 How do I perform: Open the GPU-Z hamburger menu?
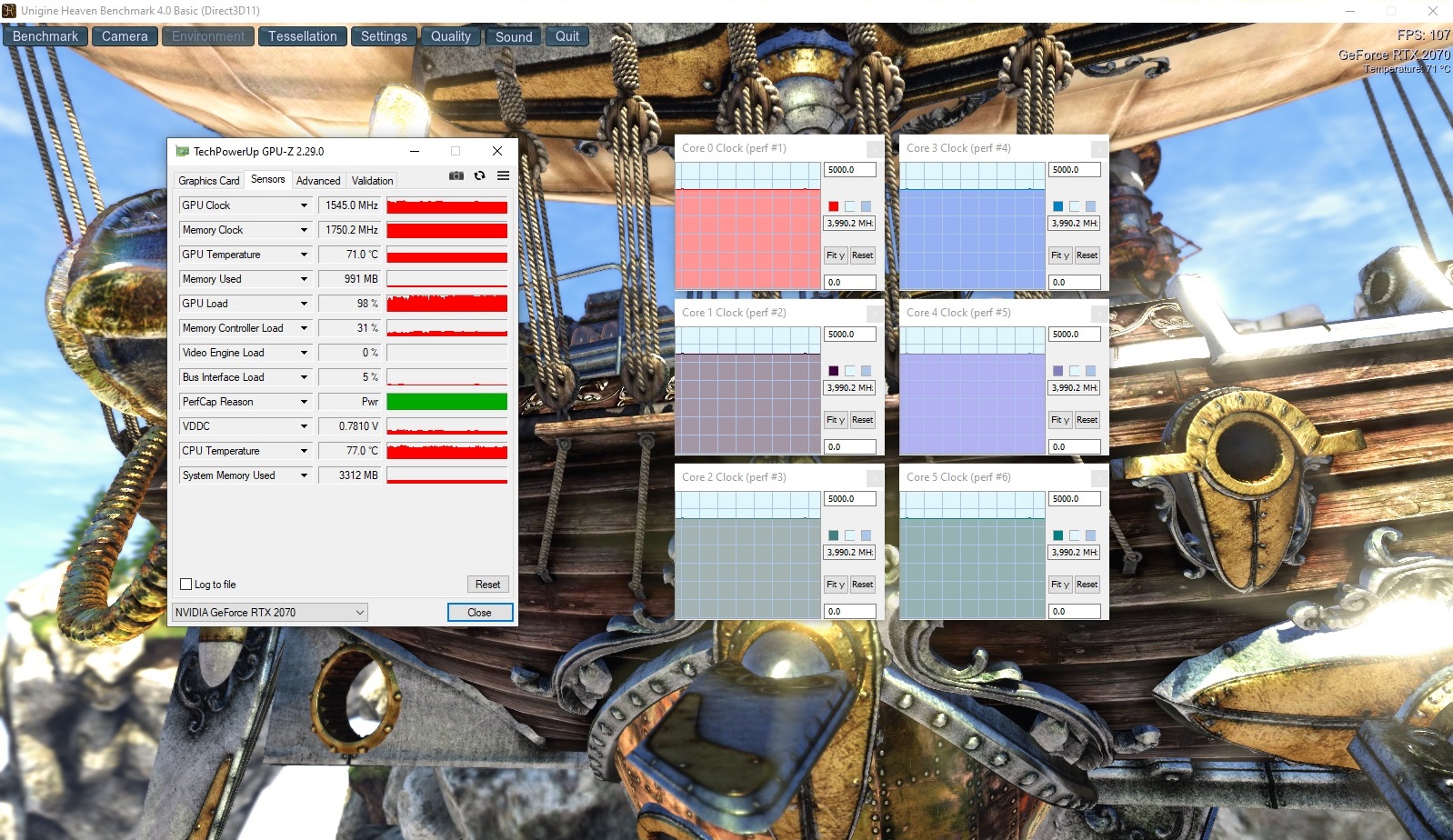pos(503,175)
